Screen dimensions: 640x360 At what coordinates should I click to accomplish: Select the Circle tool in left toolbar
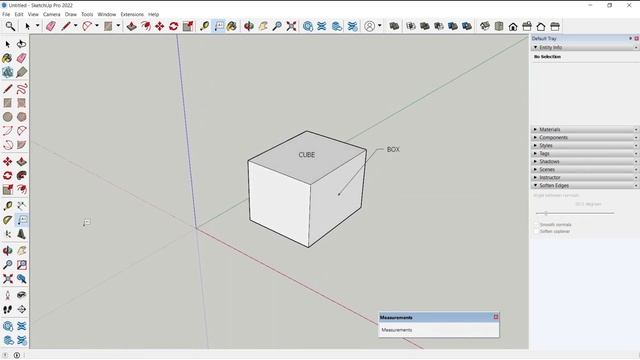point(7,117)
